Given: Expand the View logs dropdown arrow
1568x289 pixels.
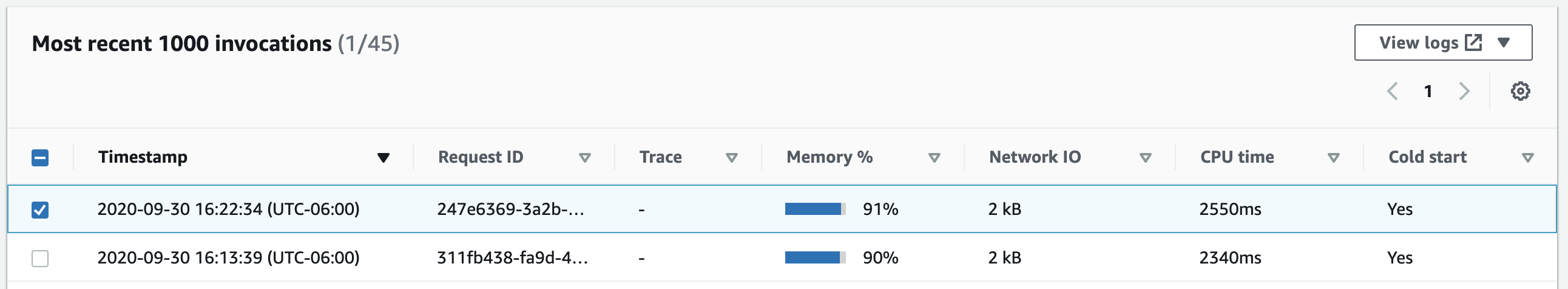Looking at the screenshot, I should 1504,42.
